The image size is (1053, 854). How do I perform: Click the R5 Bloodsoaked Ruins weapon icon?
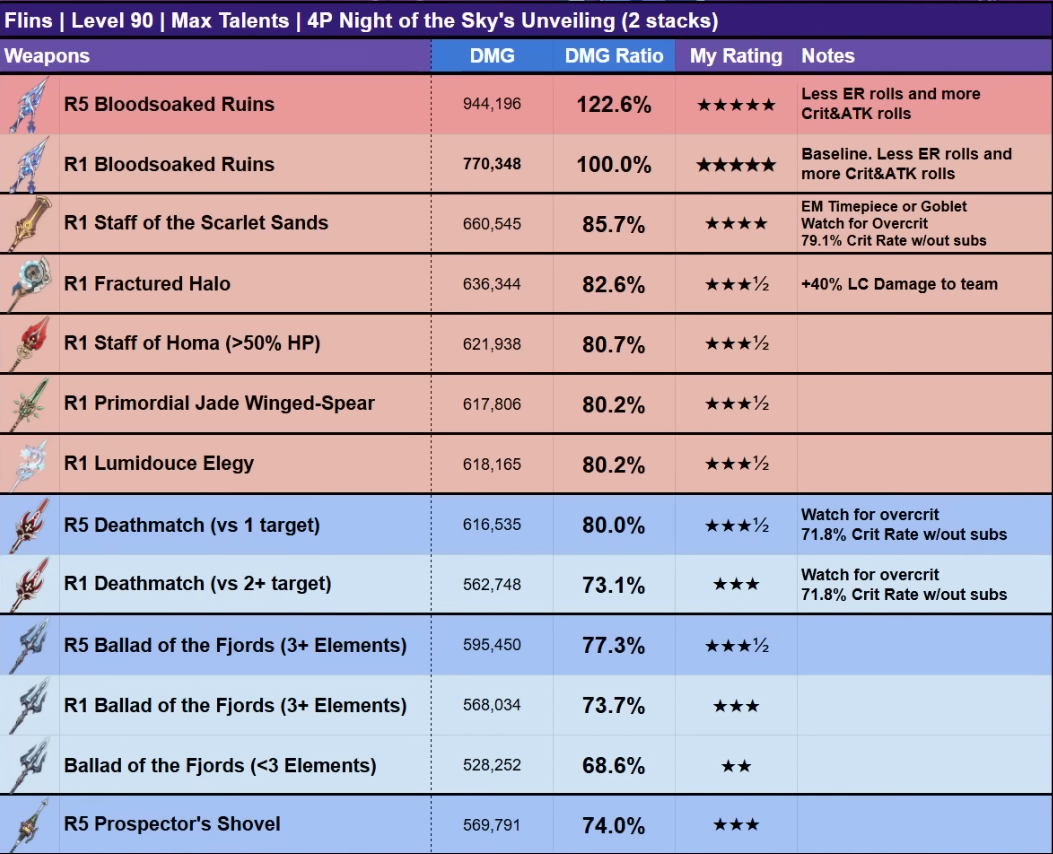[x=30, y=104]
